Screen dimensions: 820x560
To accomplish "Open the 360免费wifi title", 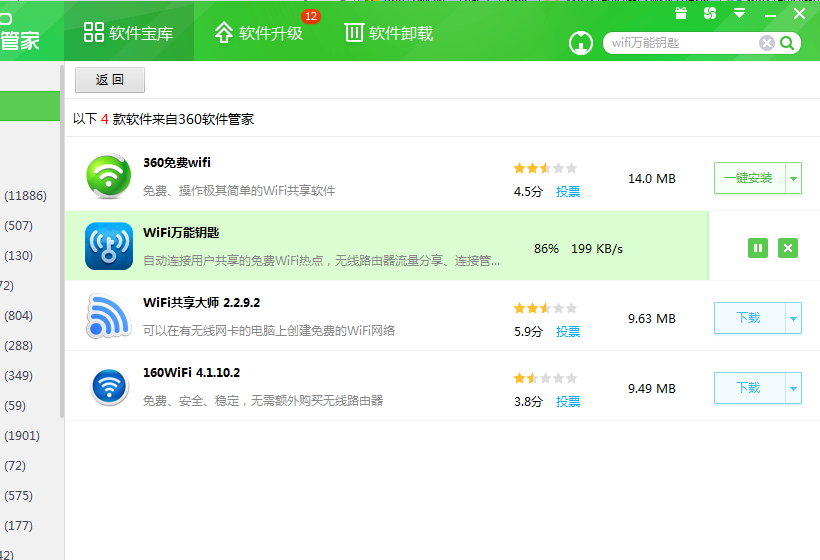I will click(x=177, y=163).
